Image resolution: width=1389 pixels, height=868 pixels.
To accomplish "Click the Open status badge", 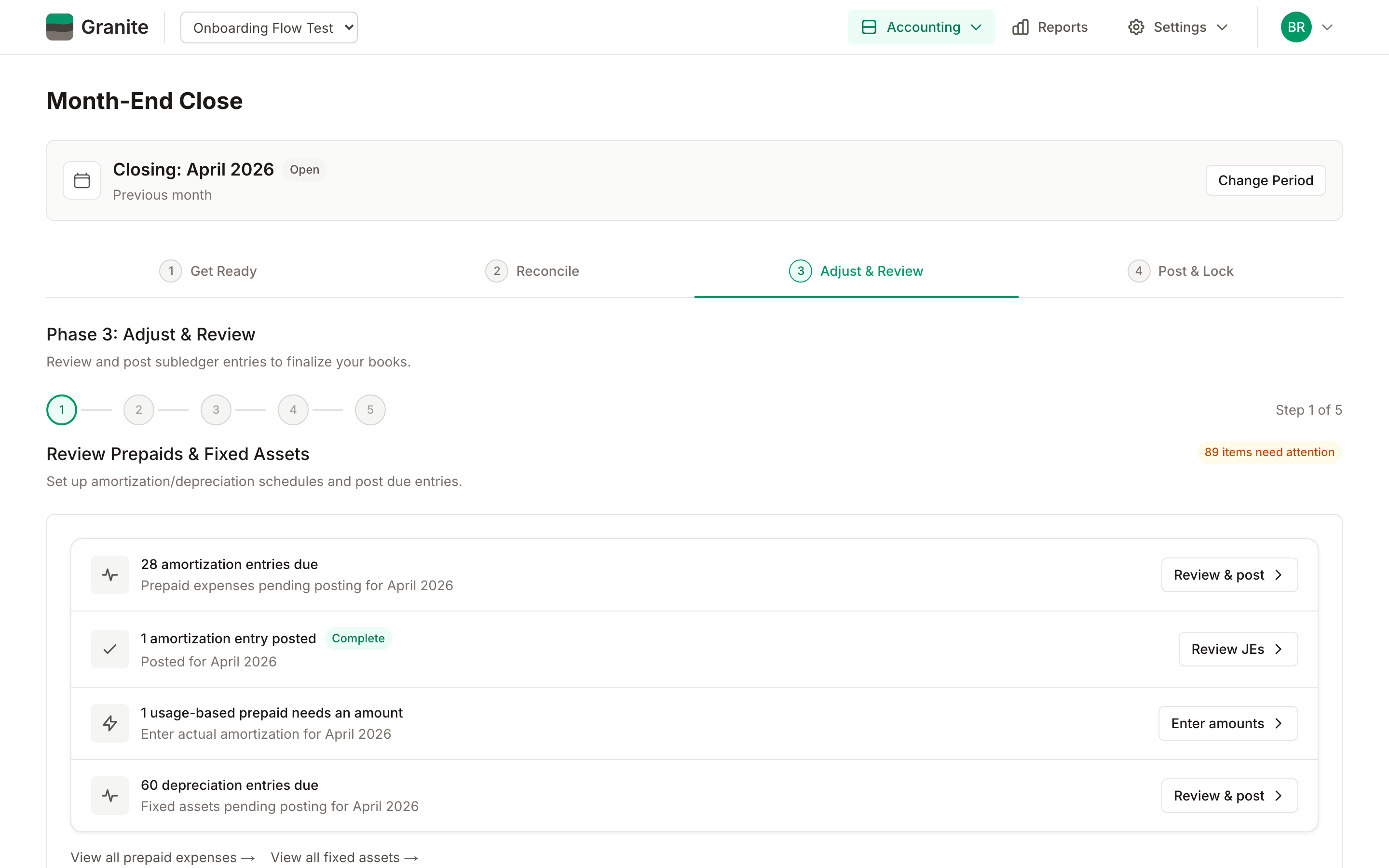I will tap(304, 169).
